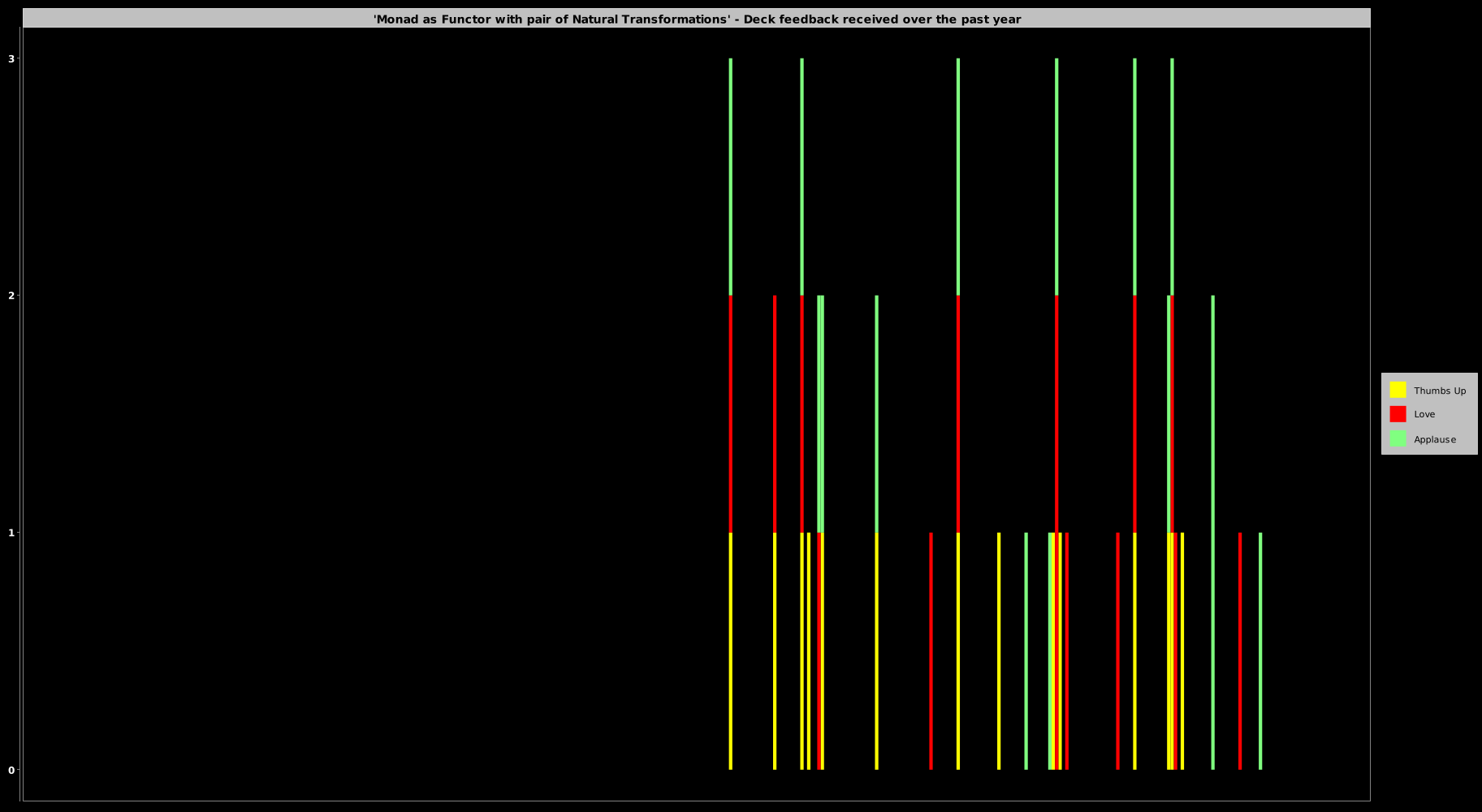
Task: Click the green Applause legend swatch
Action: point(1398,438)
